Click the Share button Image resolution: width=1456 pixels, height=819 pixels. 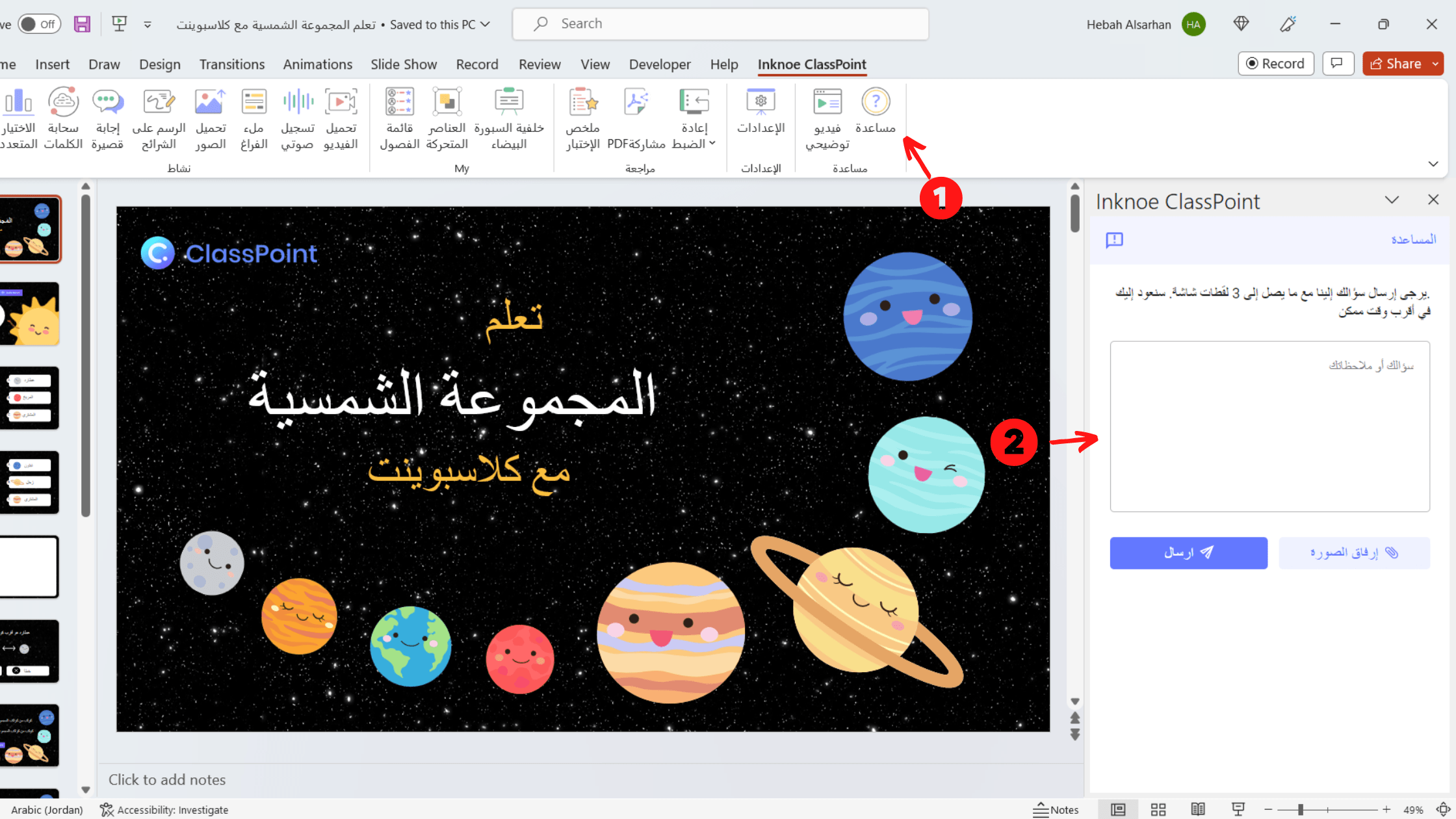pyautogui.click(x=1396, y=64)
